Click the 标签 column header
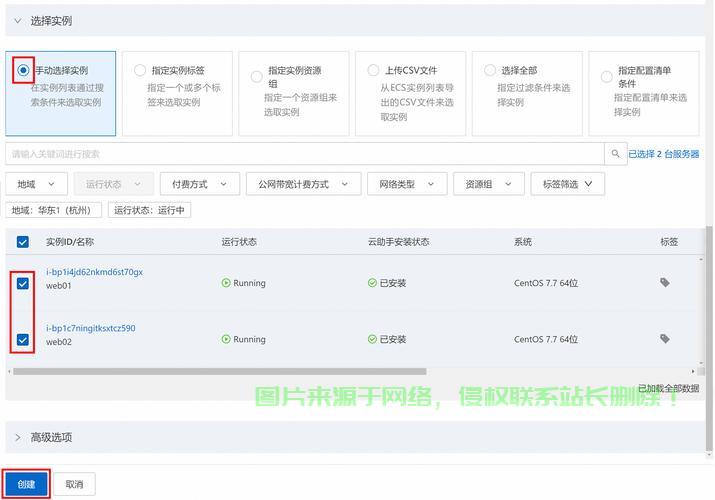The height and width of the screenshot is (500, 715). (x=669, y=242)
